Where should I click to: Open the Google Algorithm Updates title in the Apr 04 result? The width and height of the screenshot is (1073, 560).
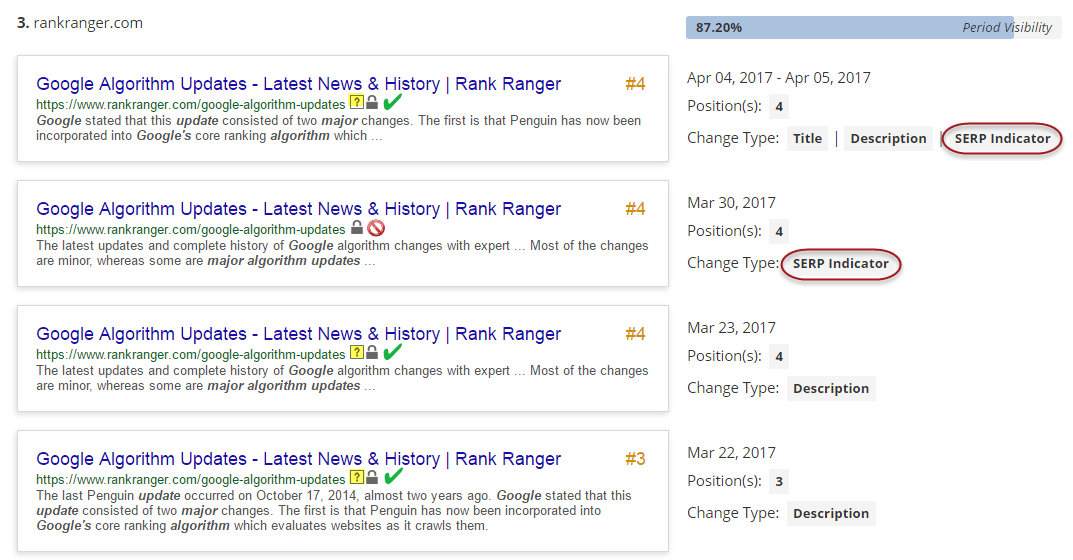pyautogui.click(x=298, y=84)
